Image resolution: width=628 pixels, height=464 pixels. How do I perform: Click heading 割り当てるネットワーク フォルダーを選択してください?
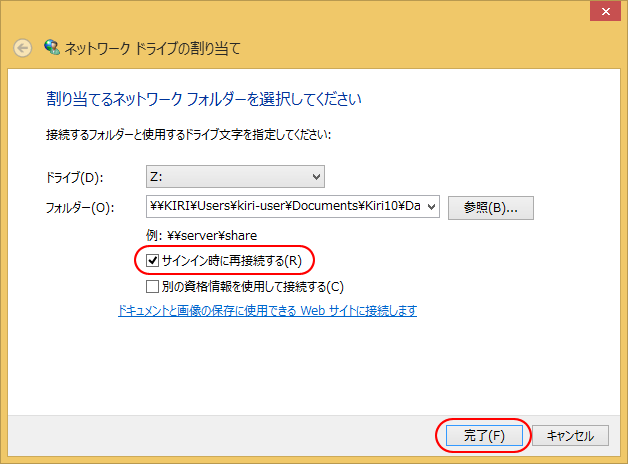203,99
